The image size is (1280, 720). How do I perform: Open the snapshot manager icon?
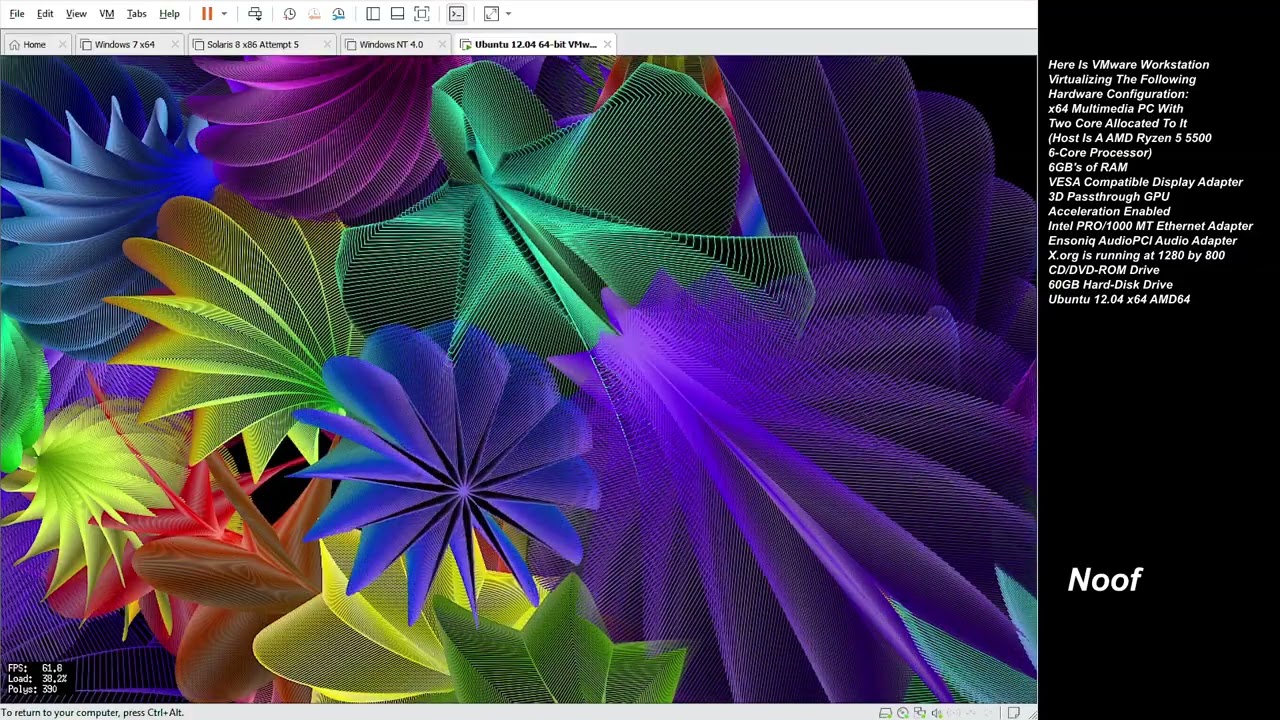[x=338, y=14]
